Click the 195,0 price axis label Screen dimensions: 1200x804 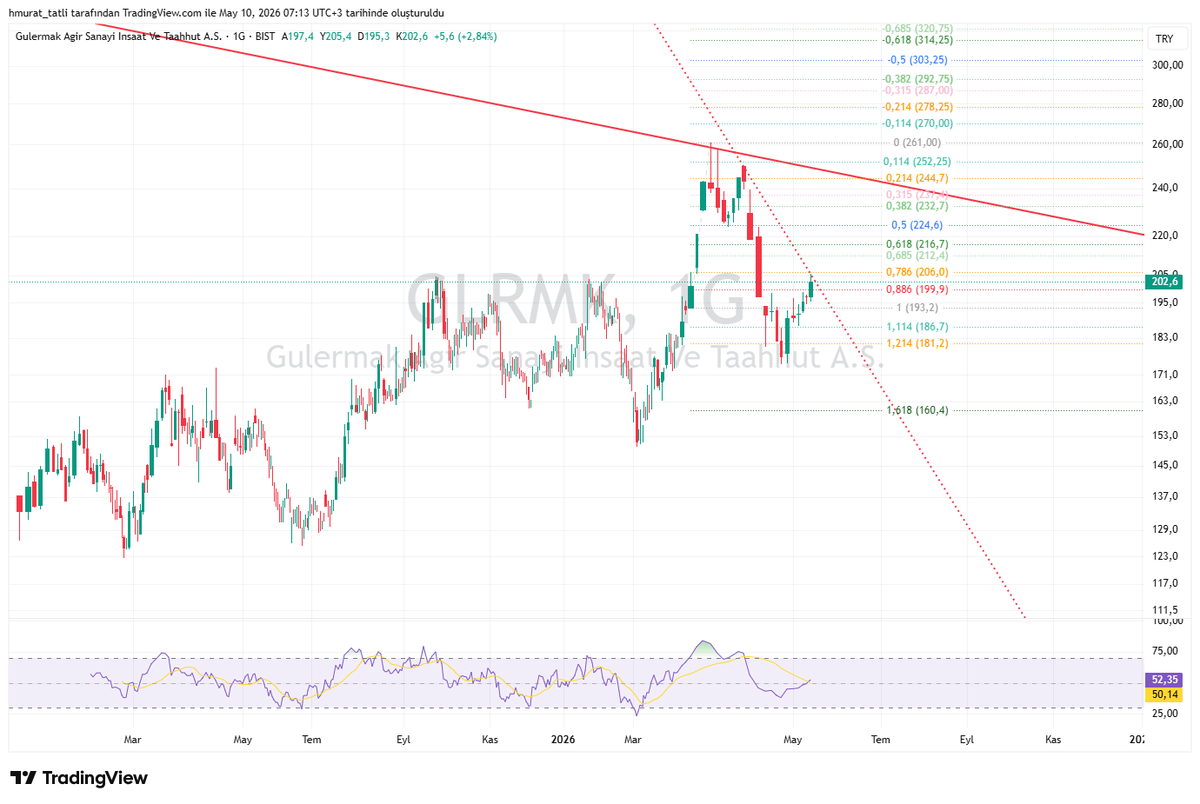pos(1165,303)
